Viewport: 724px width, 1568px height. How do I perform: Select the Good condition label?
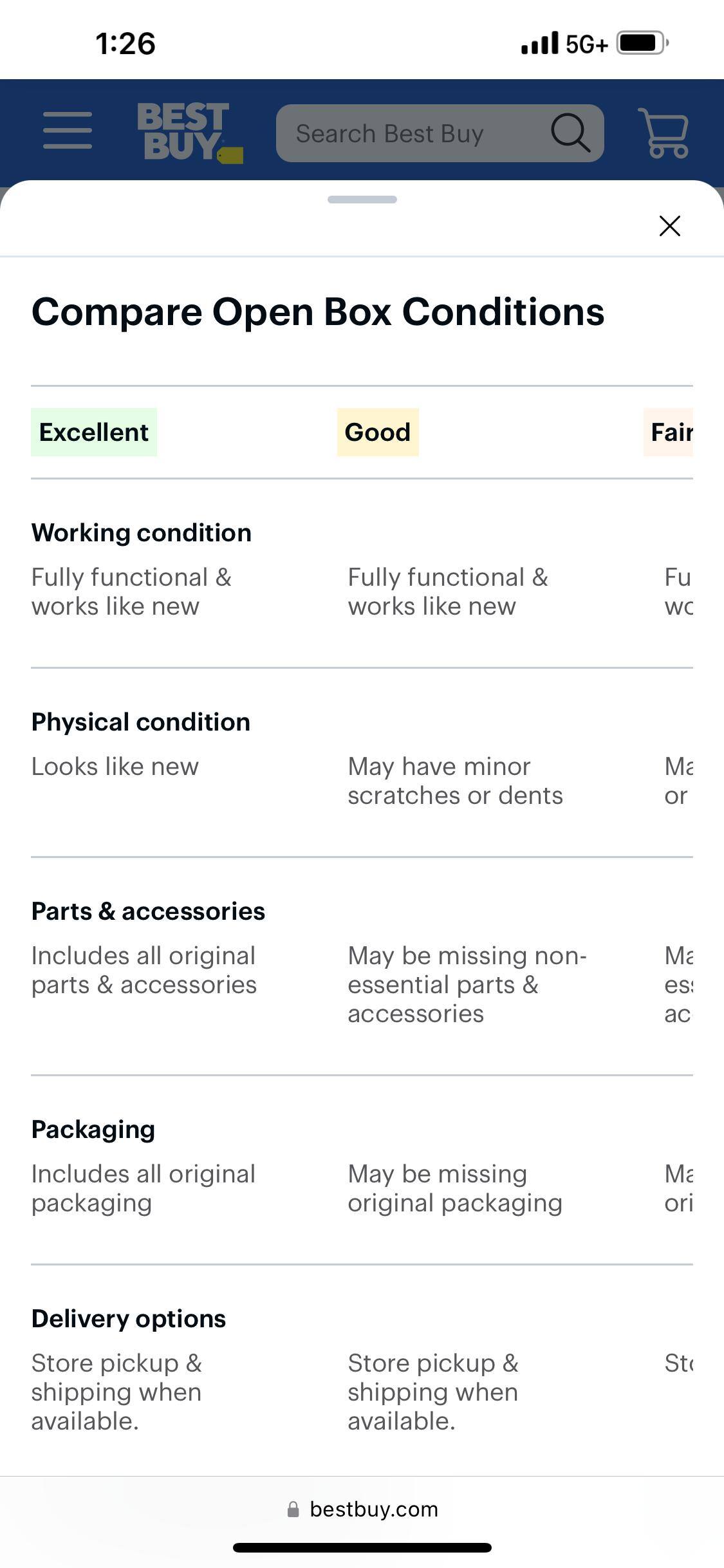point(378,432)
